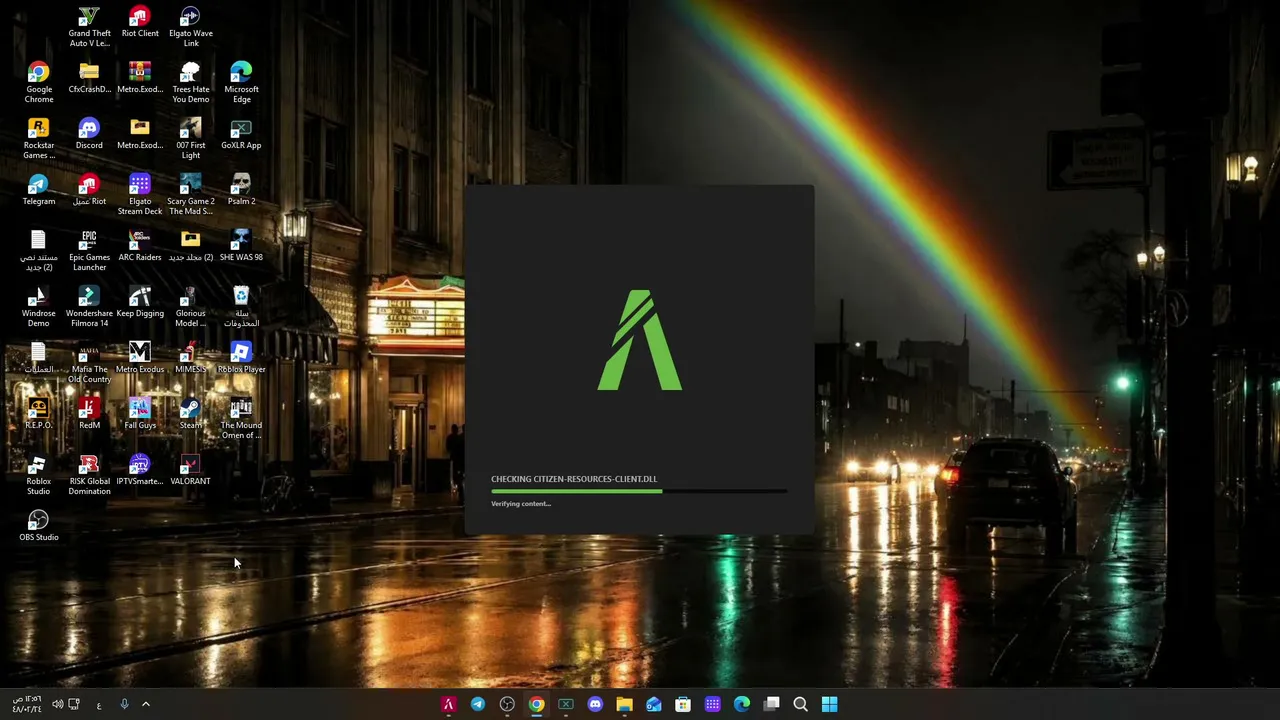Open File Explorer from the taskbar

(624, 704)
